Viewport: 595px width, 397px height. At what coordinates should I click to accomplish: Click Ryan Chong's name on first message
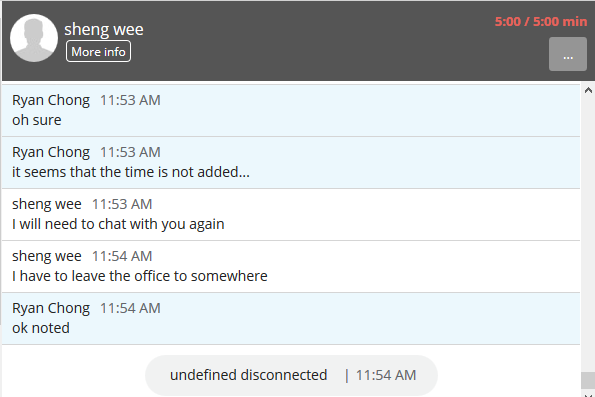[x=51, y=100]
